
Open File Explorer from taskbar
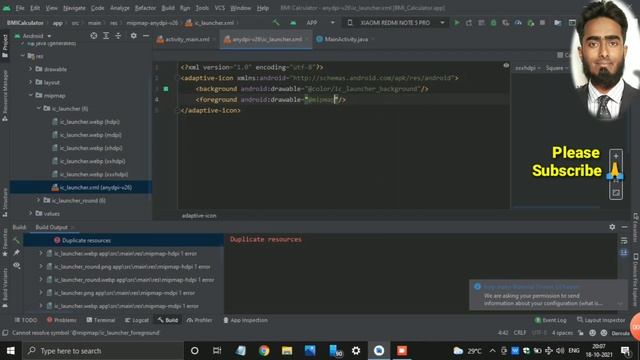(x=287, y=351)
